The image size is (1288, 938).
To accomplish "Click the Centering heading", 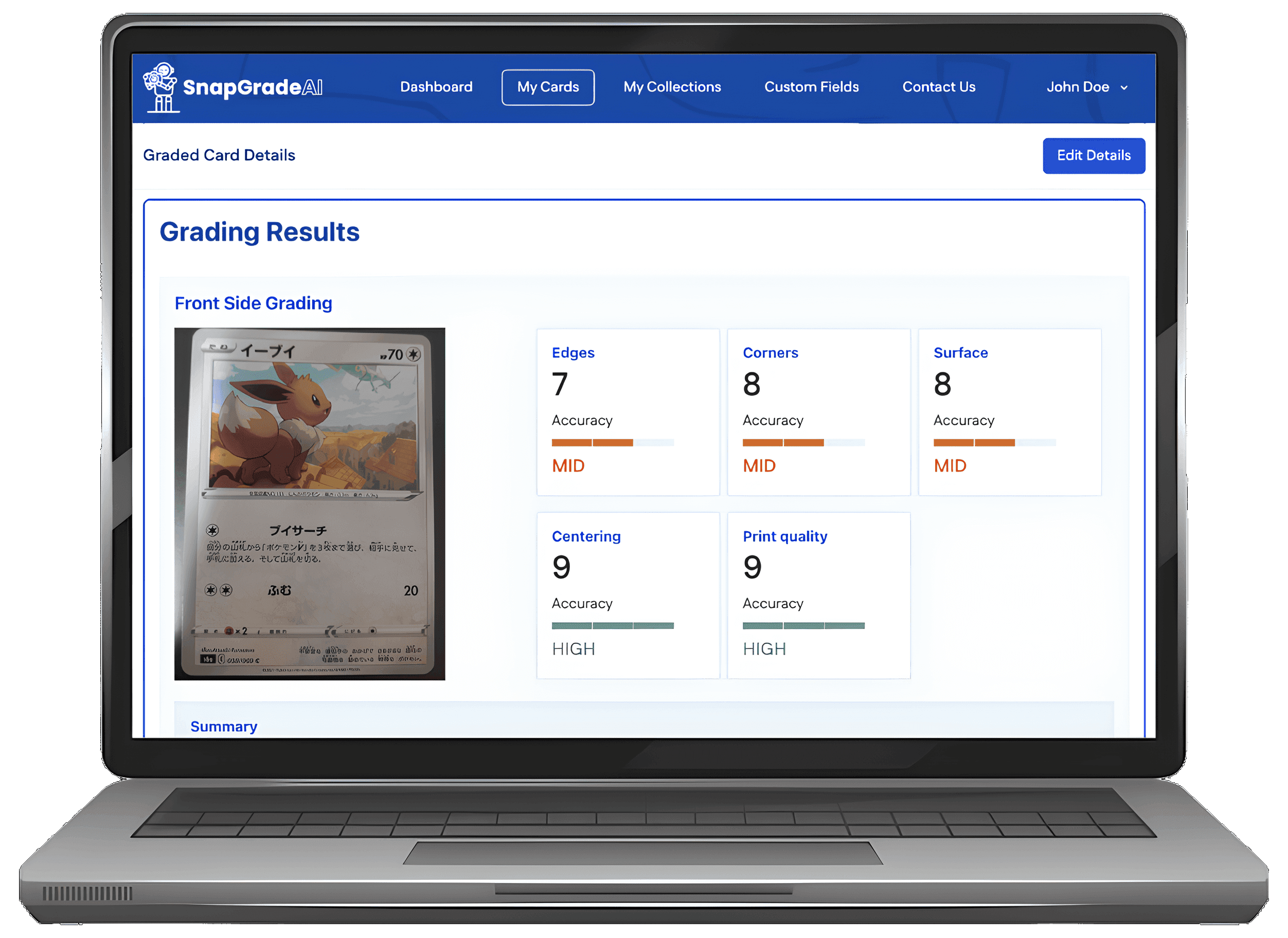I will (x=586, y=536).
